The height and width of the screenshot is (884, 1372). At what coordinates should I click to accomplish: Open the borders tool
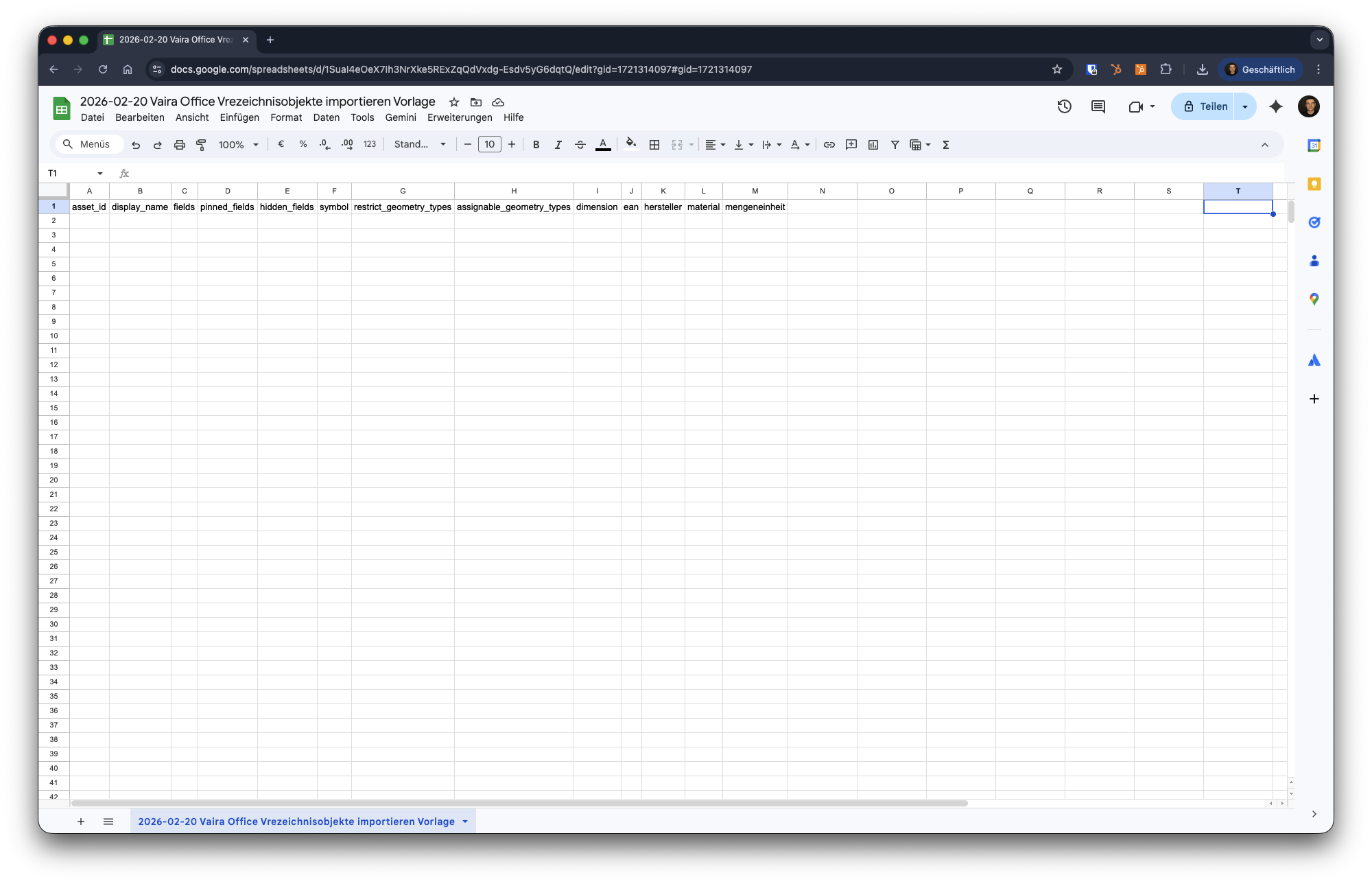click(x=654, y=145)
